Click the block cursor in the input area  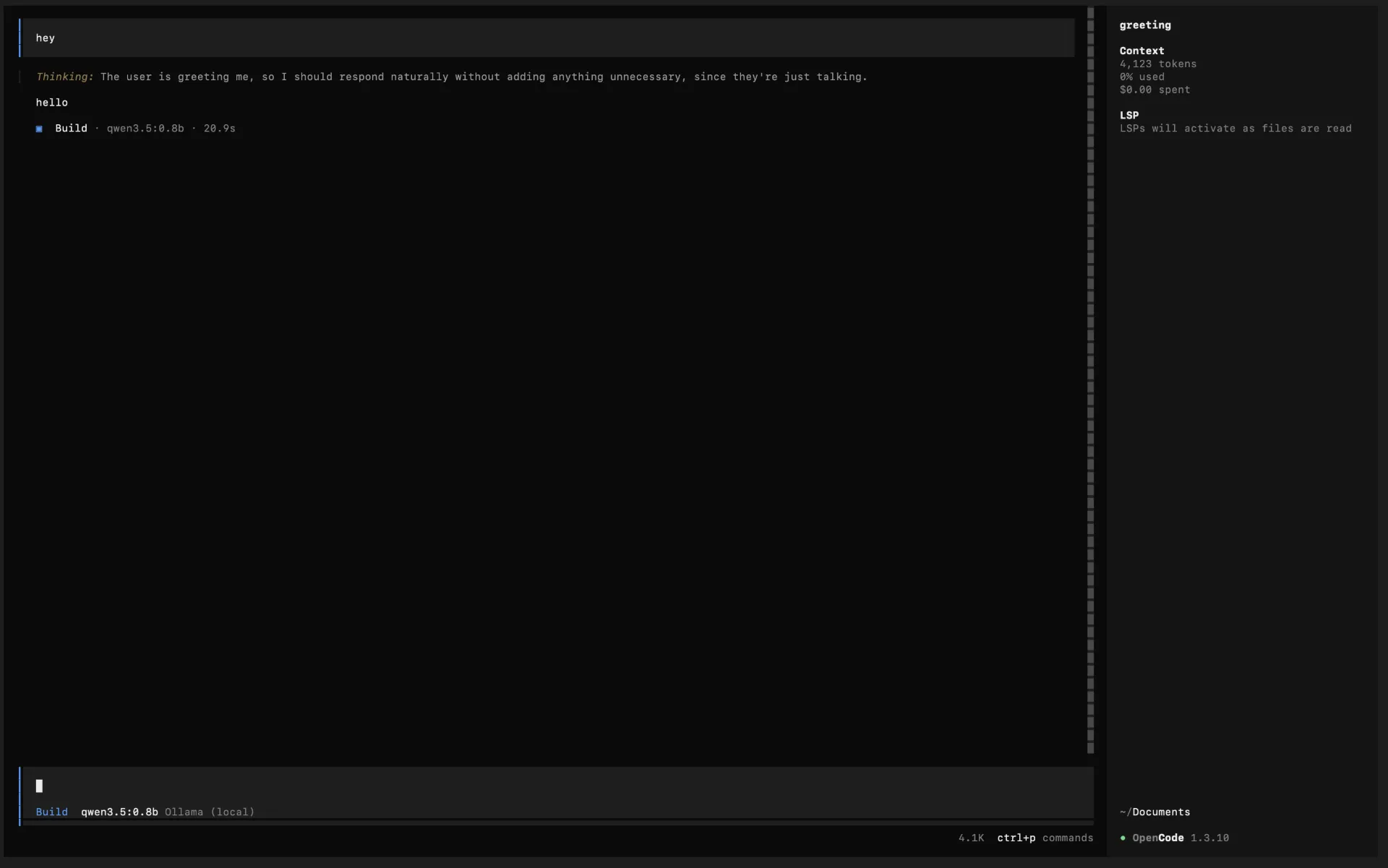click(40, 786)
